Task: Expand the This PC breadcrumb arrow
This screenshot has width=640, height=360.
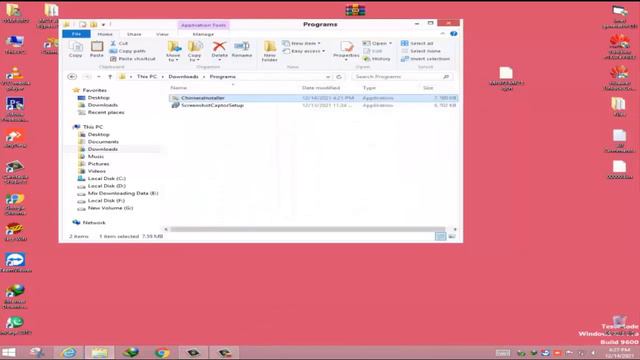Action: (x=162, y=77)
